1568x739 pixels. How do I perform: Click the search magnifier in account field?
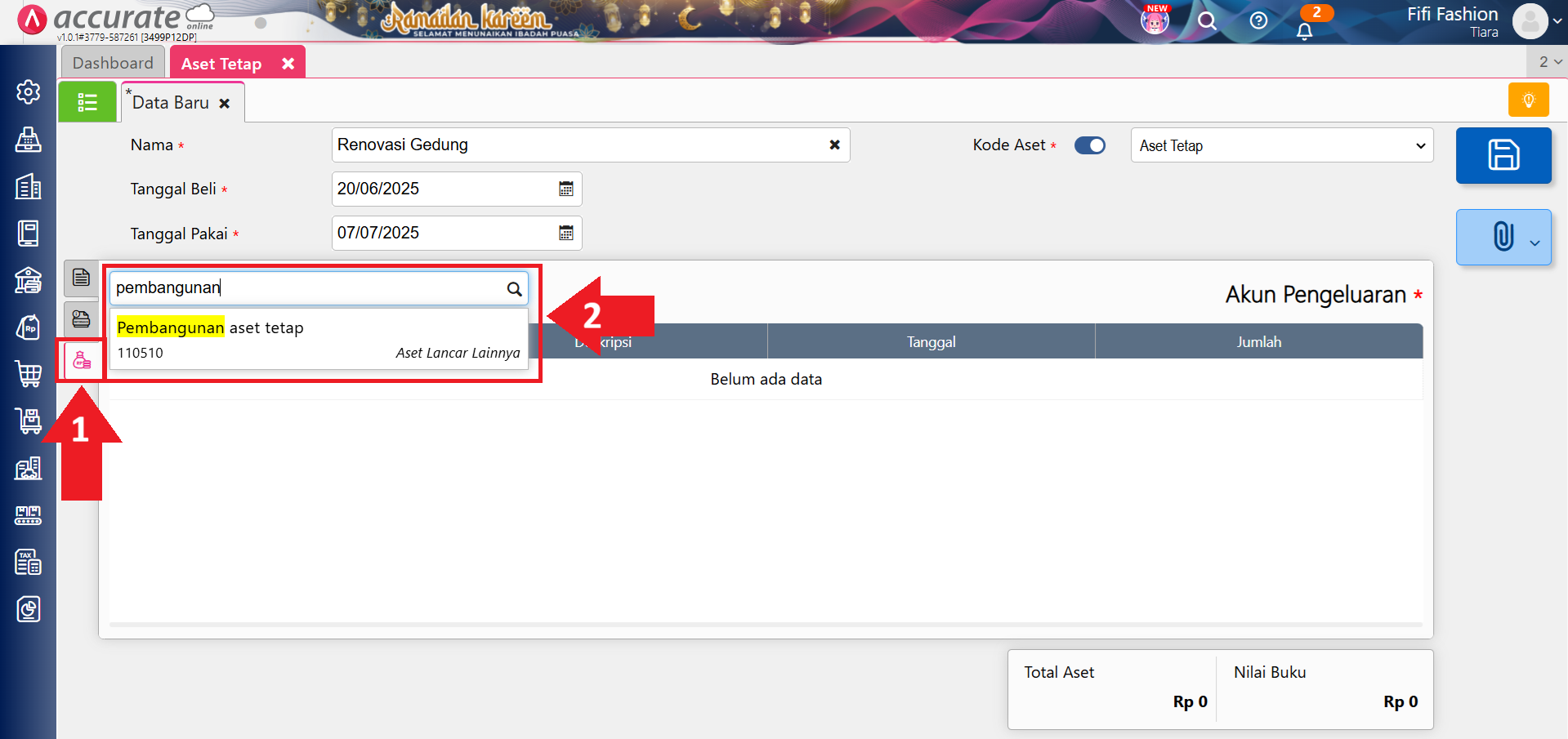coord(514,289)
